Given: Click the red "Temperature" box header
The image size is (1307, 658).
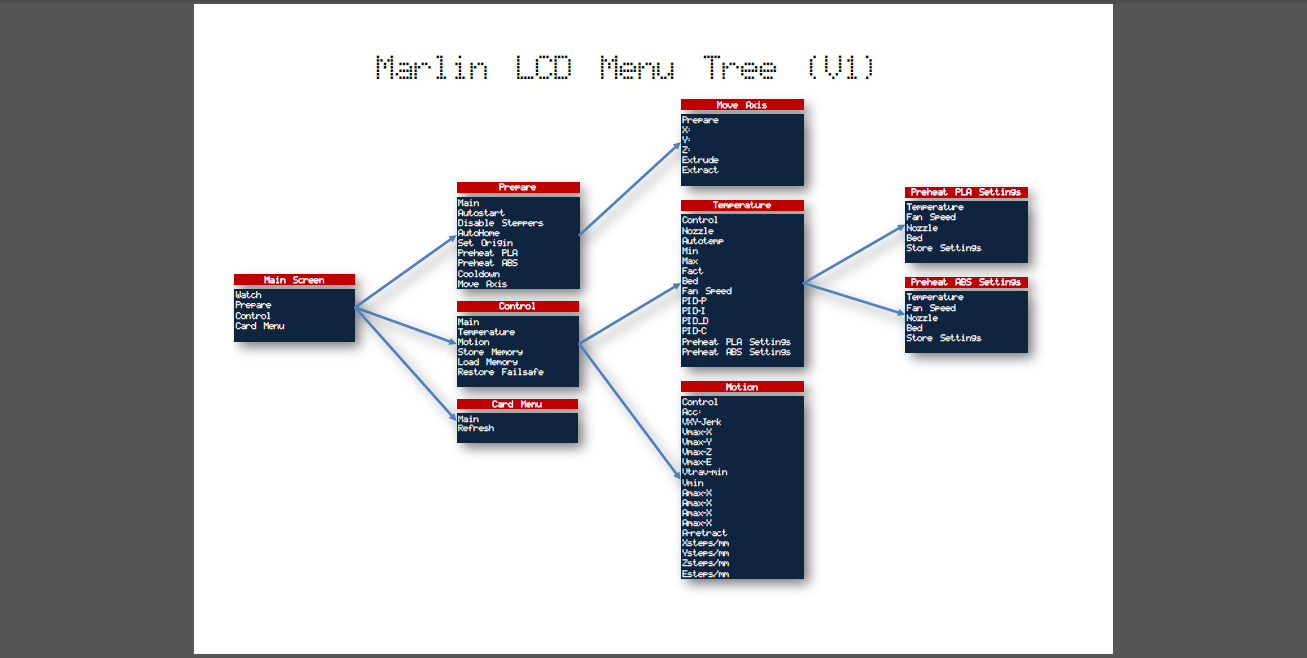Looking at the screenshot, I should click(x=742, y=205).
